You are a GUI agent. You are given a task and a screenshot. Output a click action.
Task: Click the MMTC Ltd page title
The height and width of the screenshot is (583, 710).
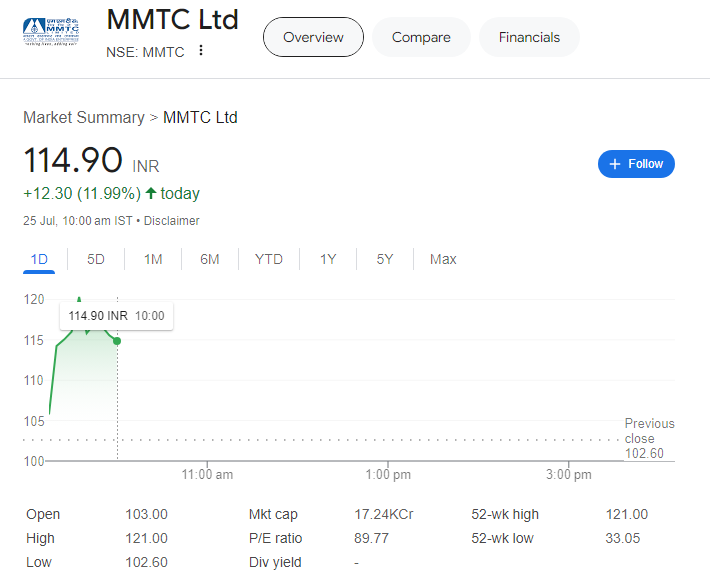pyautogui.click(x=173, y=19)
